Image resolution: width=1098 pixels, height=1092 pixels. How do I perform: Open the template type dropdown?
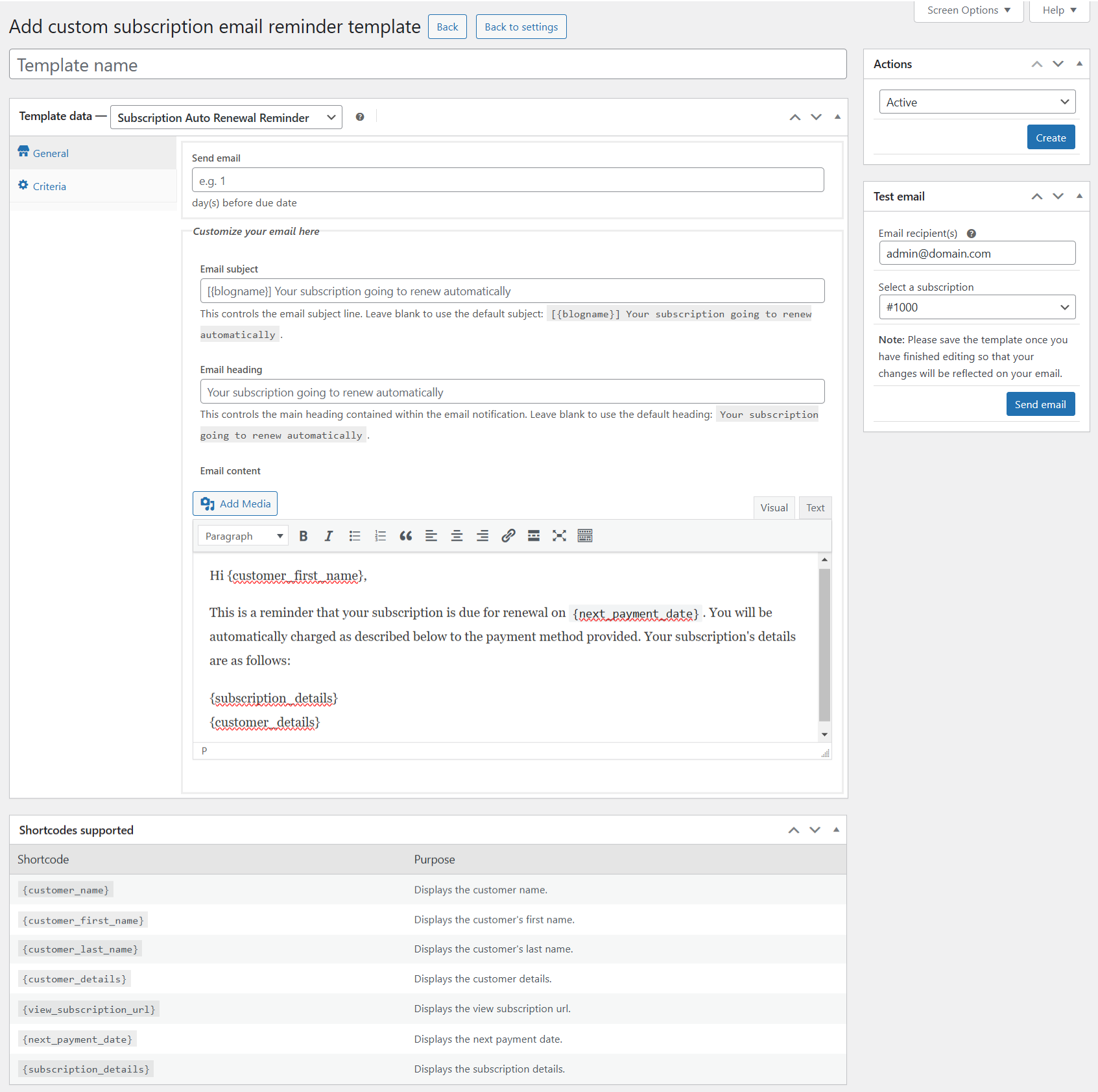tap(226, 117)
